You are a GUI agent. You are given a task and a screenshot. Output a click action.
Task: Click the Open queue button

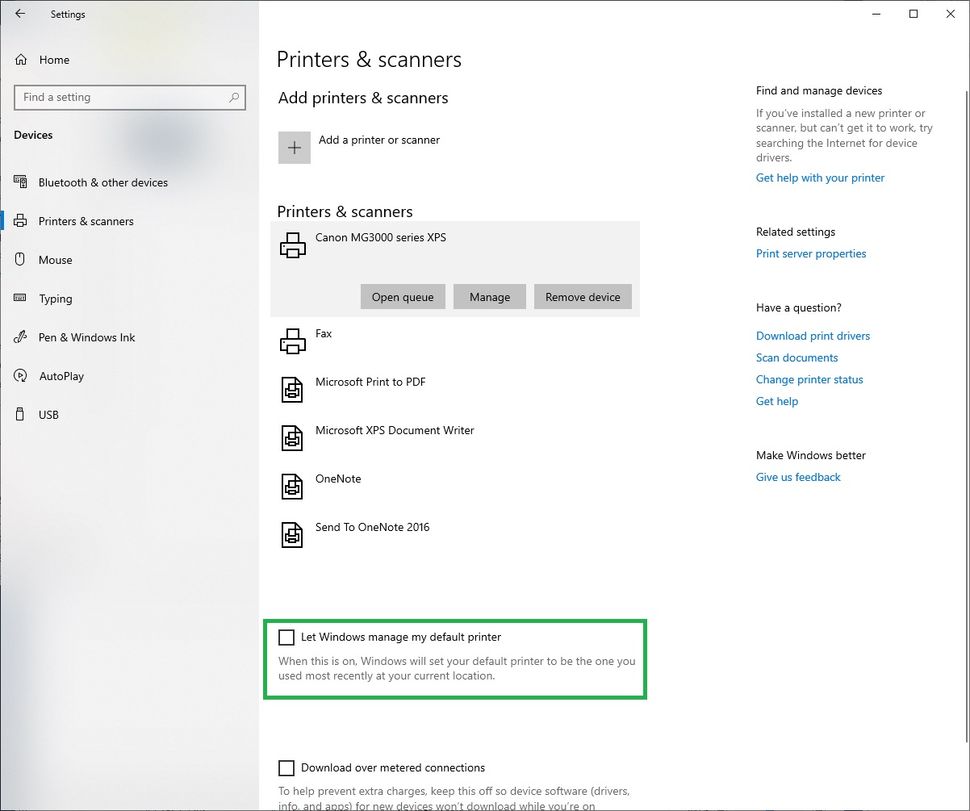402,296
